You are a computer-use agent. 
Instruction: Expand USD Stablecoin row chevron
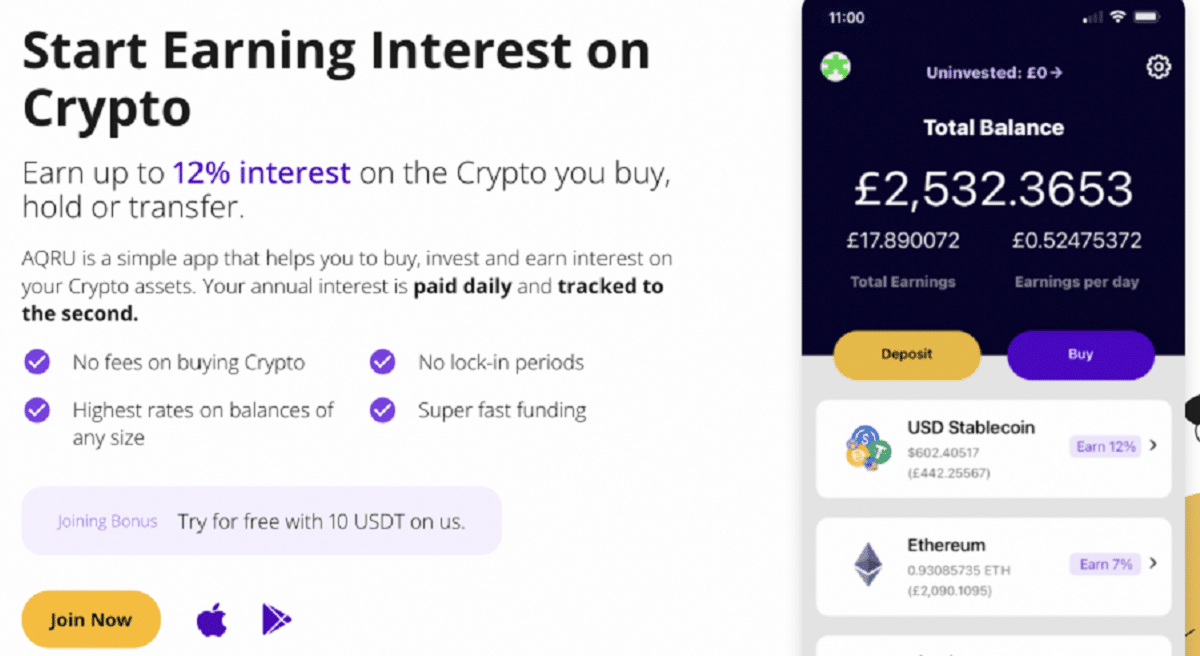click(1153, 446)
